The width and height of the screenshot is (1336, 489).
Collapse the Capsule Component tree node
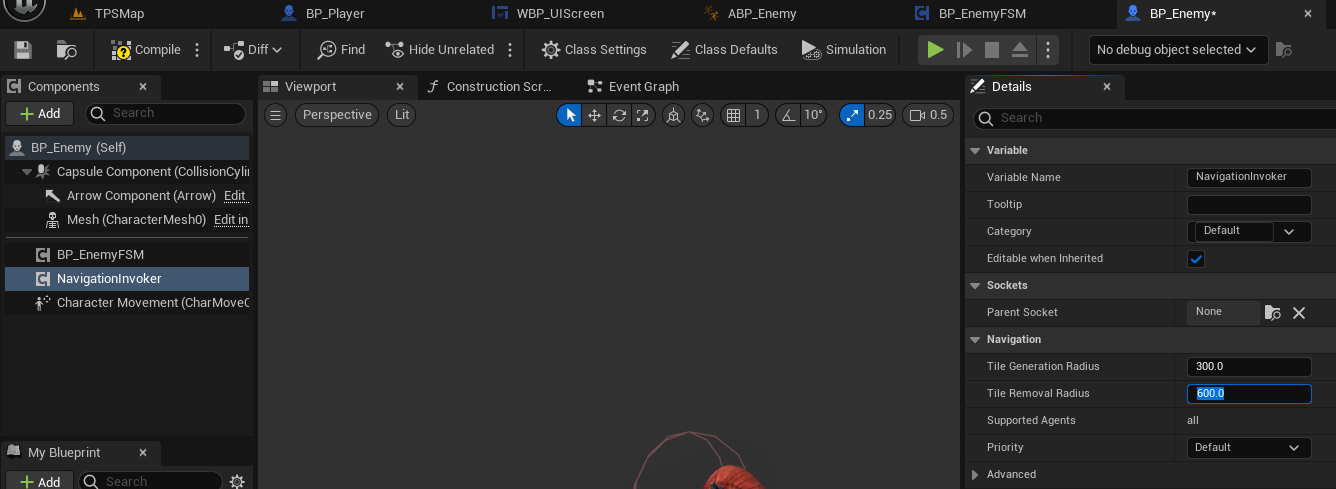click(27, 172)
